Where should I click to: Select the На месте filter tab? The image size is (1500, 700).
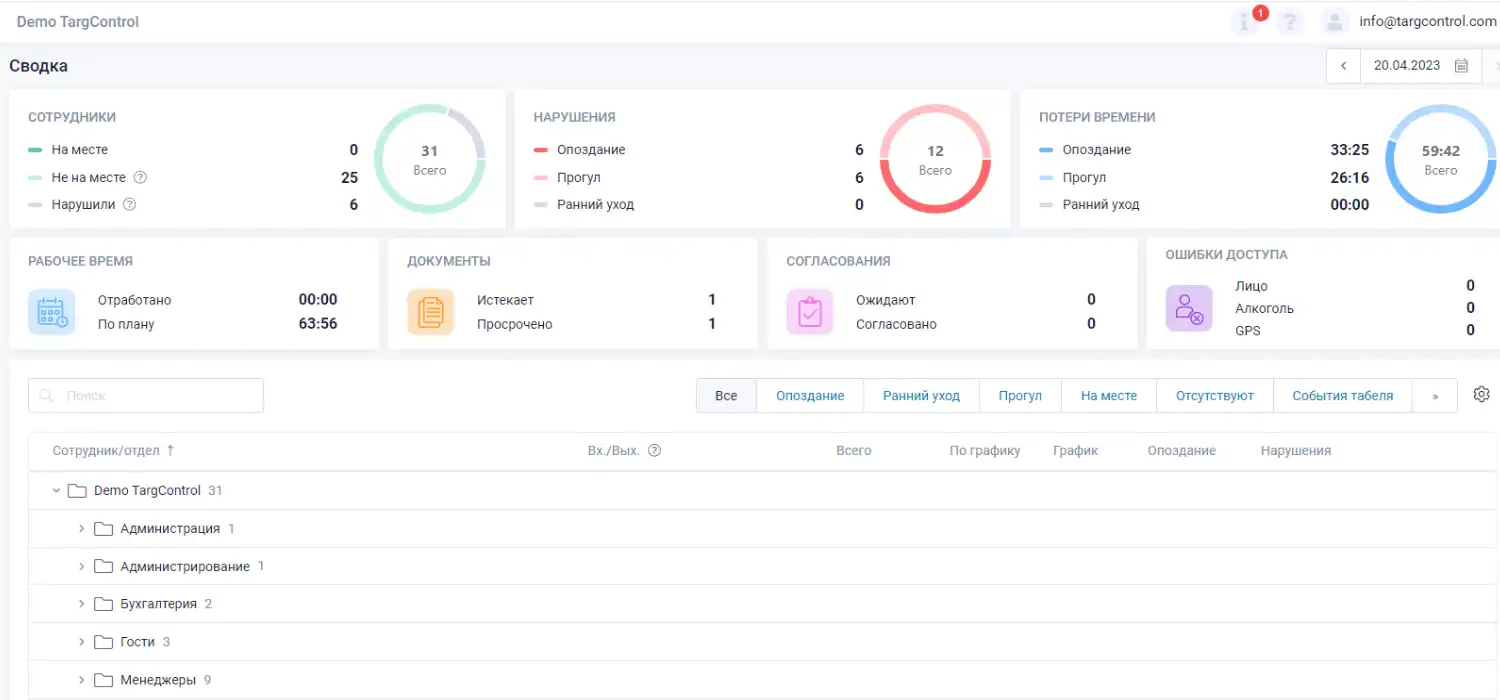click(x=1109, y=396)
